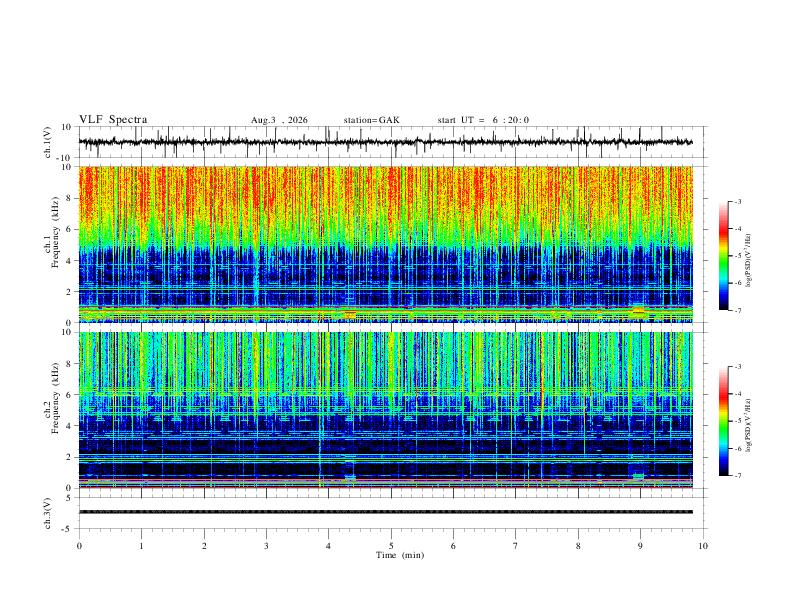Click the Time (min) axis label
Viewport: 792px width, 612px height.
coord(400,555)
